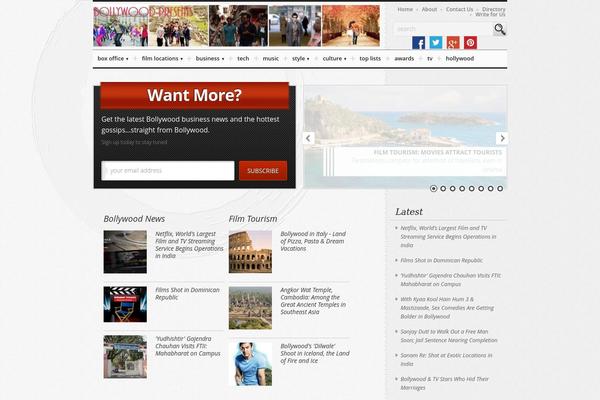Open Latest 'Kyaa Kool Hain Hum 3' link
This screenshot has height=400, width=600.
[x=447, y=308]
